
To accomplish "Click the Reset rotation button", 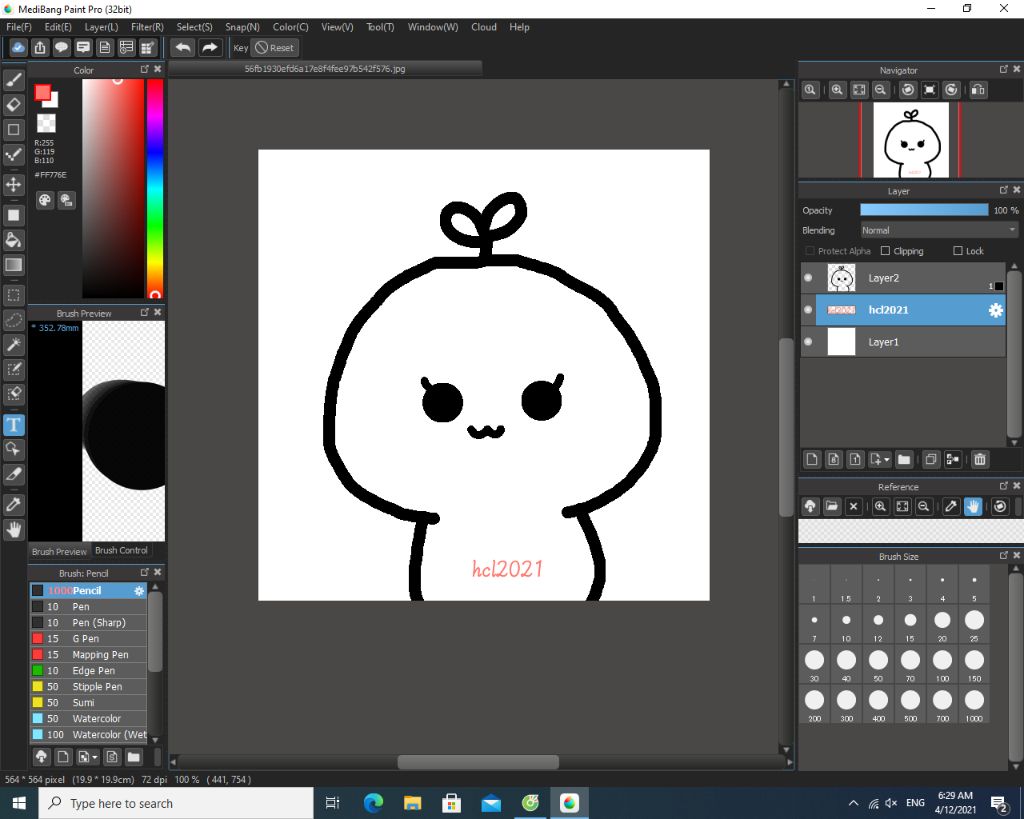I will (x=275, y=48).
